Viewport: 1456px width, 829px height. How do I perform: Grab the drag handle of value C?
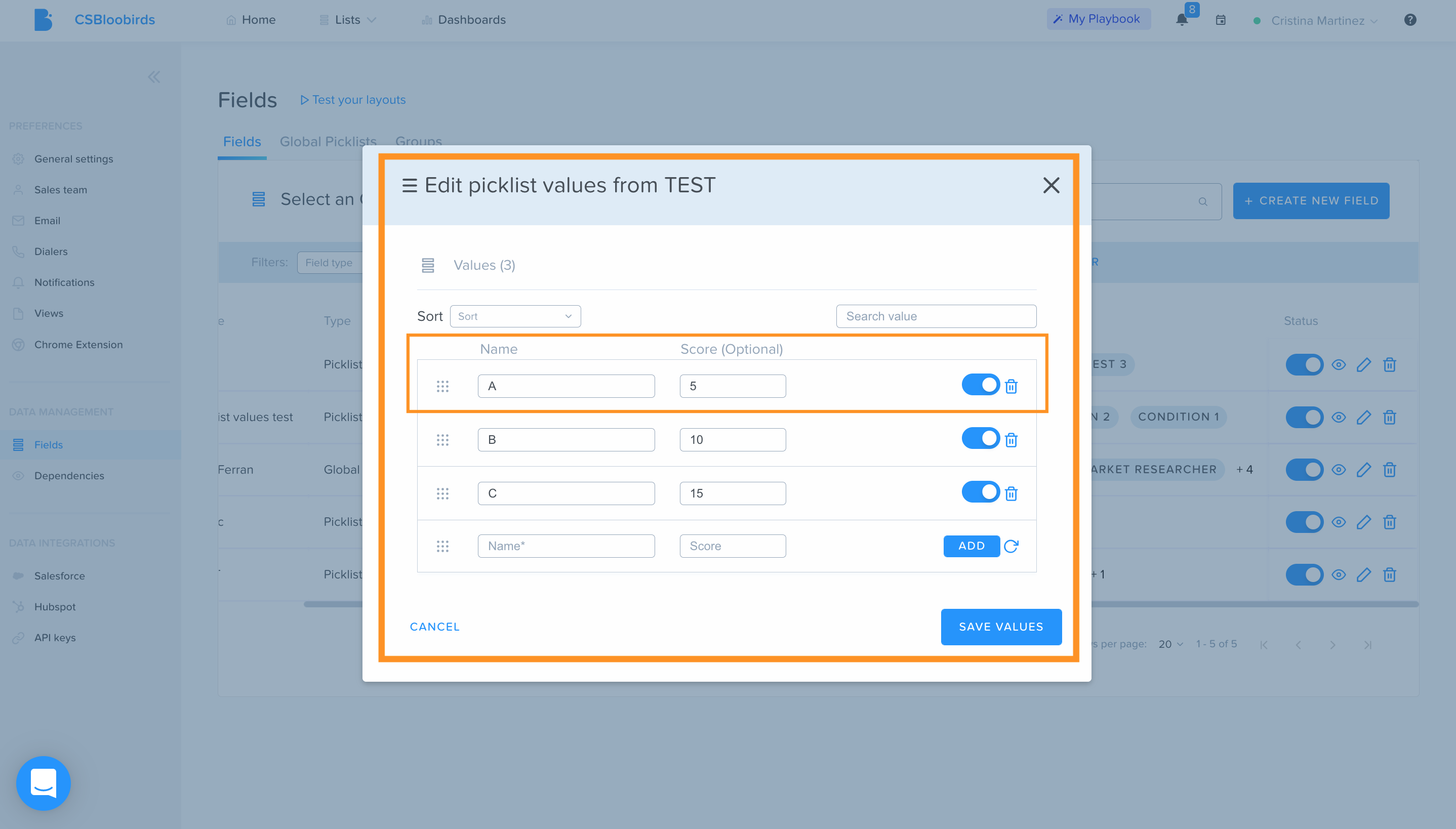[442, 493]
